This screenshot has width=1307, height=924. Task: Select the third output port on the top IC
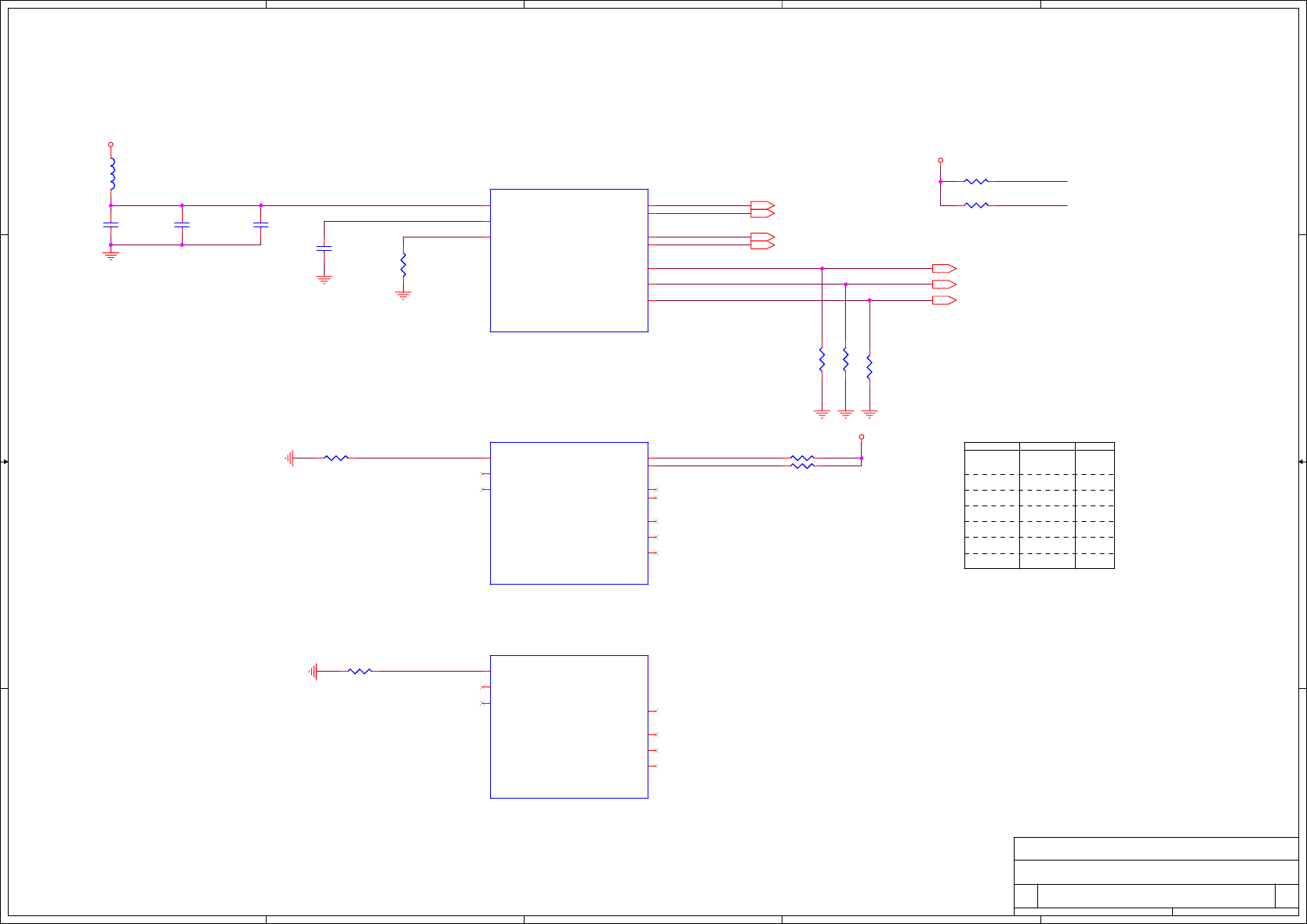pos(763,237)
